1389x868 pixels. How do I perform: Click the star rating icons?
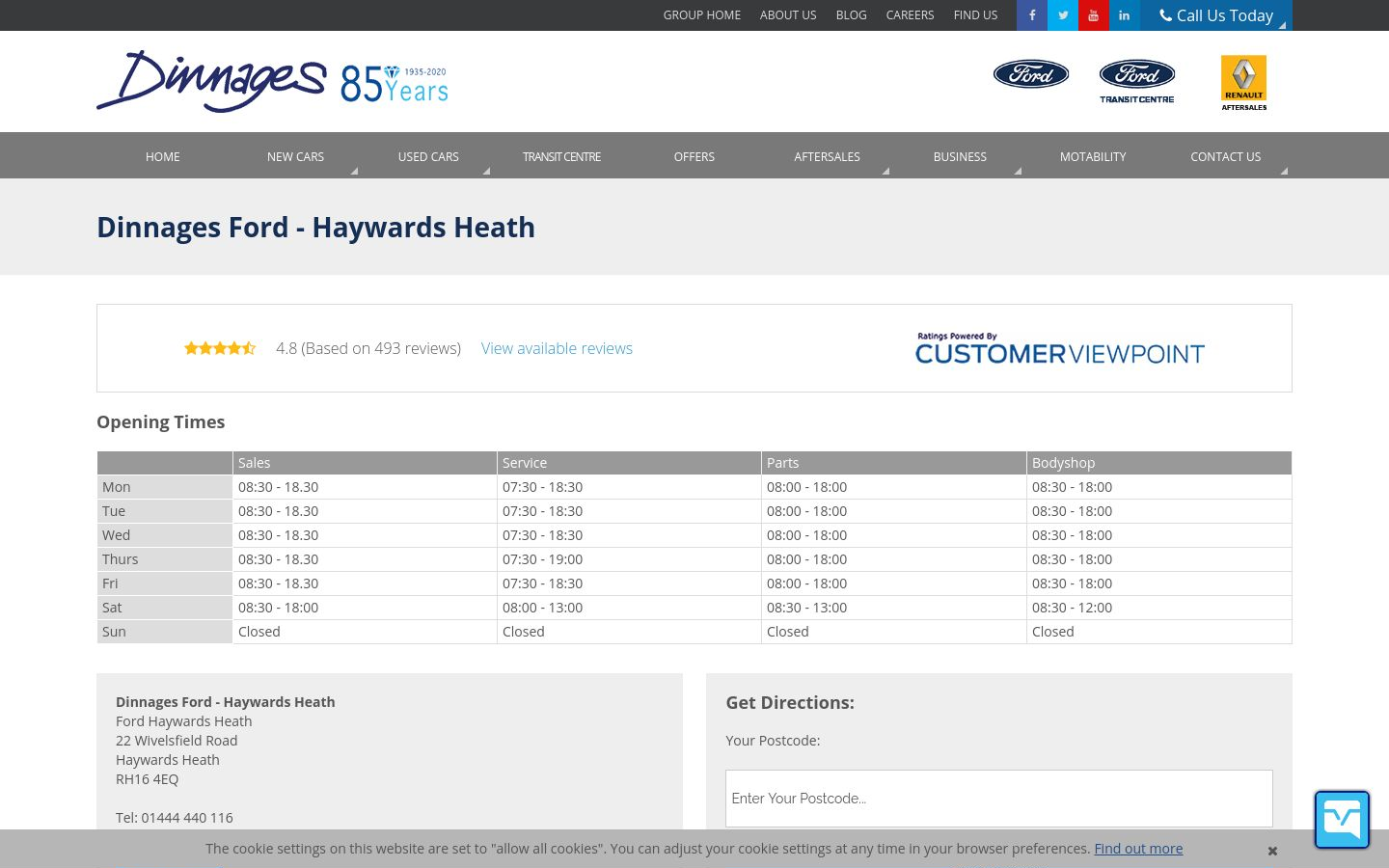(220, 348)
